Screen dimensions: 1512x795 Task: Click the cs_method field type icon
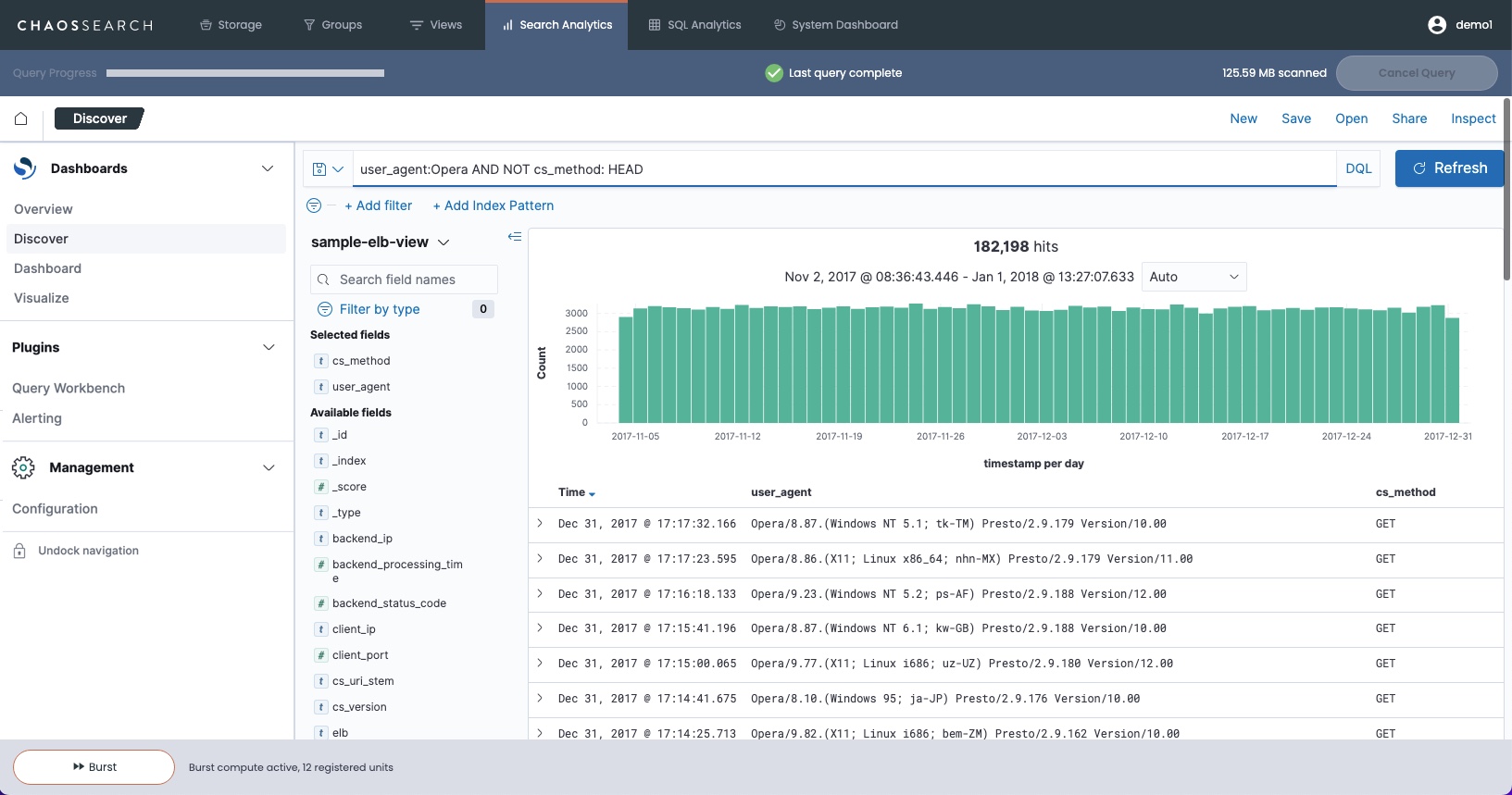coord(320,361)
